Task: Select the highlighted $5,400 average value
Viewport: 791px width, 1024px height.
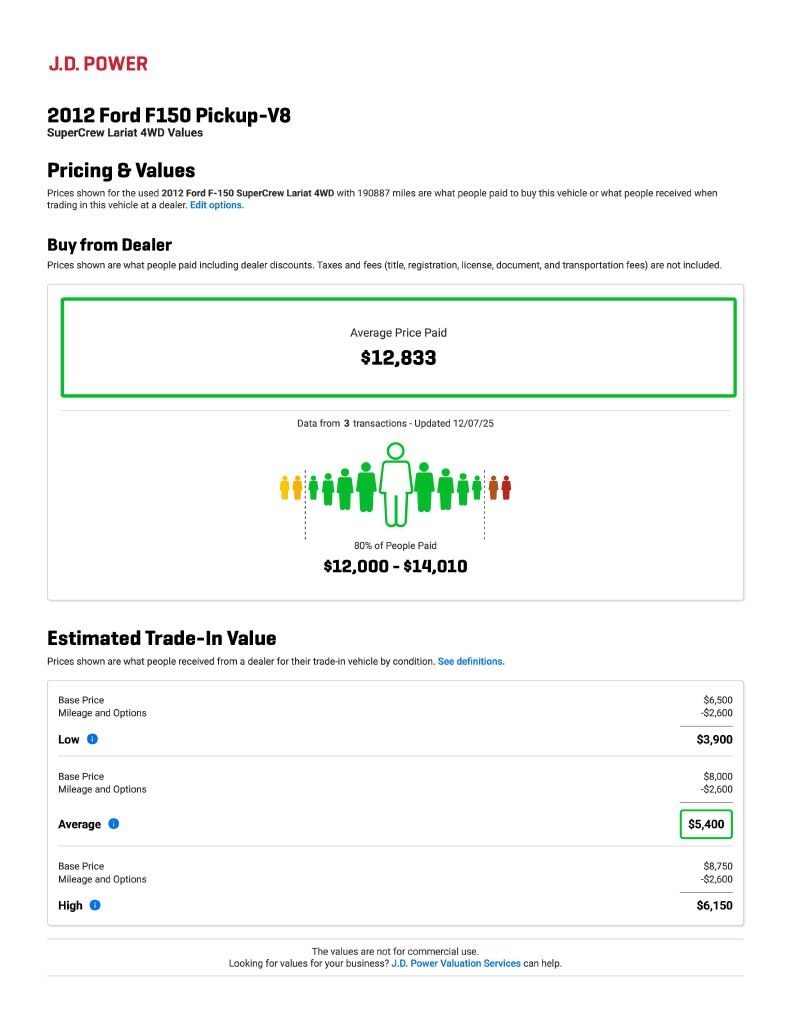Action: pos(706,824)
